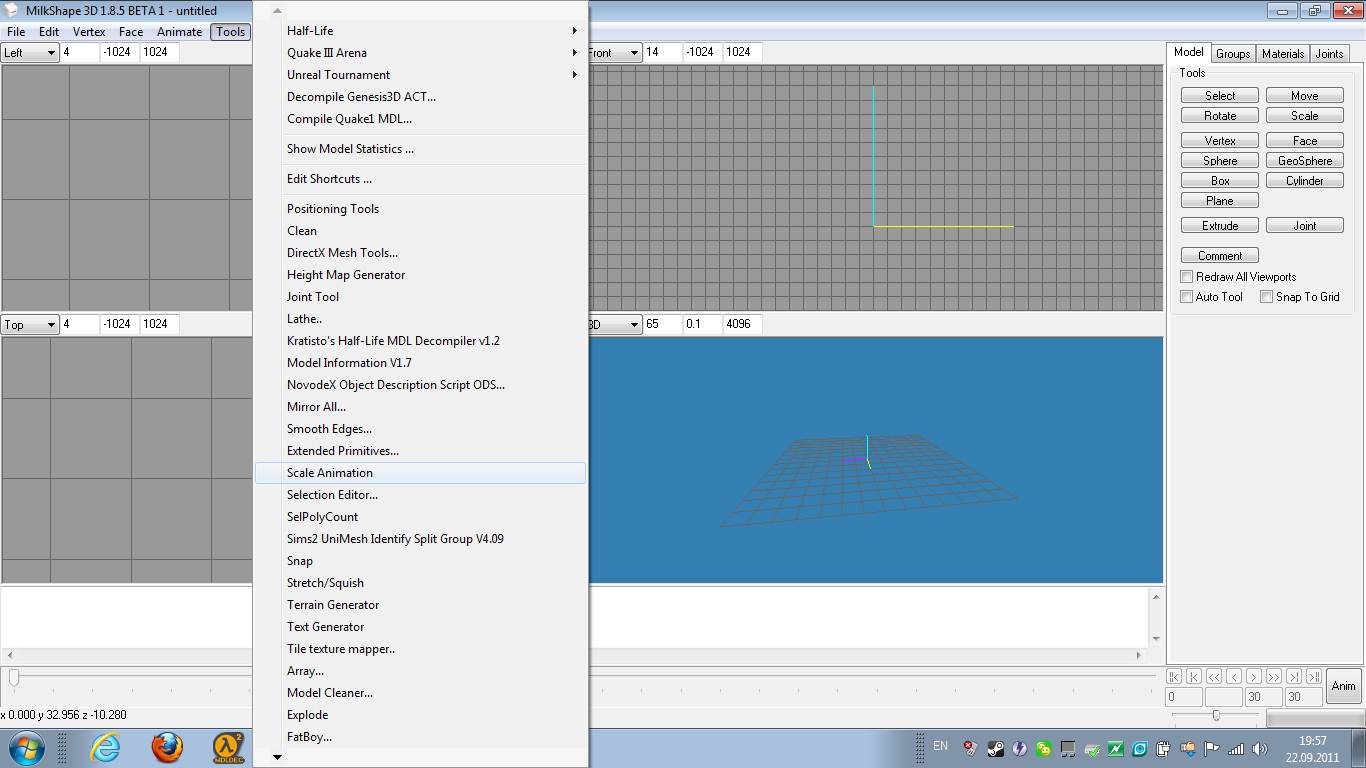Toggle the Auto Tool checkbox
Screen dimensions: 1366x768
pyautogui.click(x=1187, y=297)
